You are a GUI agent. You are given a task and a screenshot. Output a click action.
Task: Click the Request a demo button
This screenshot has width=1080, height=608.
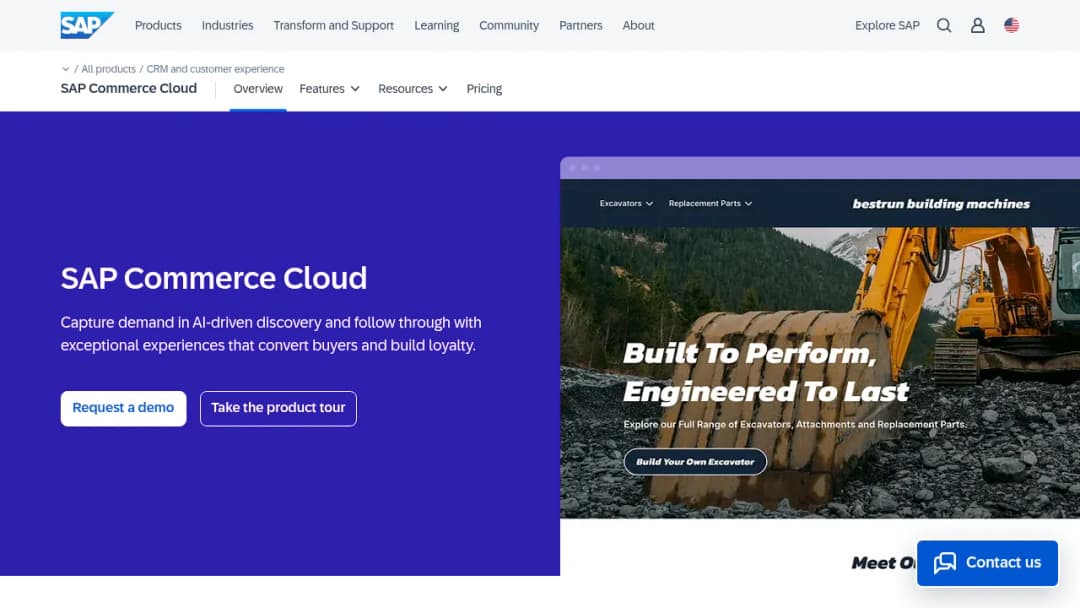pos(123,408)
